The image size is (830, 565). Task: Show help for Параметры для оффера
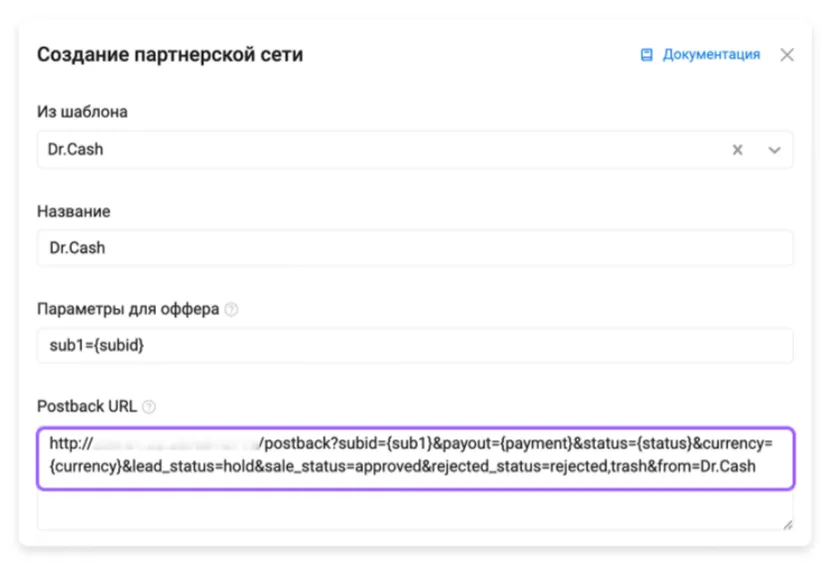point(231,309)
